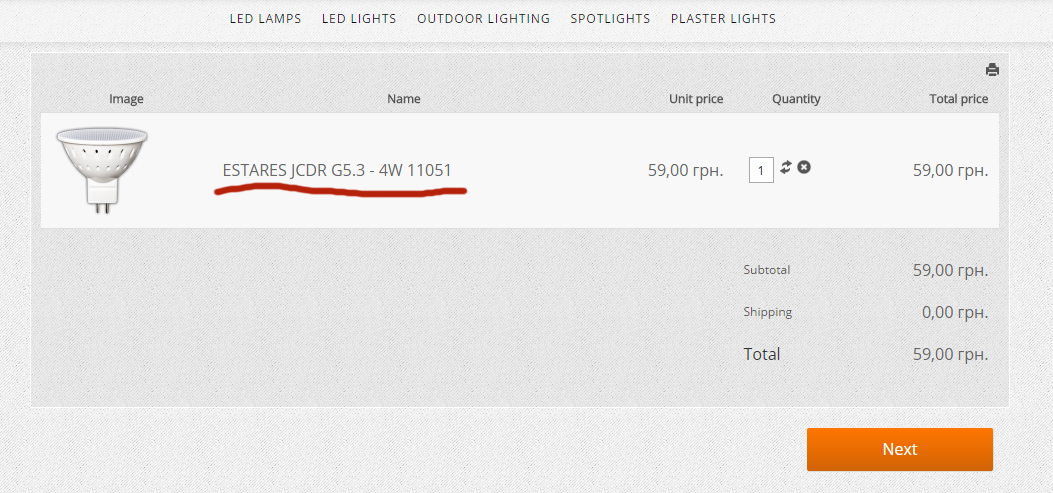Click the Quantity column header
1053x493 pixels.
coord(796,99)
